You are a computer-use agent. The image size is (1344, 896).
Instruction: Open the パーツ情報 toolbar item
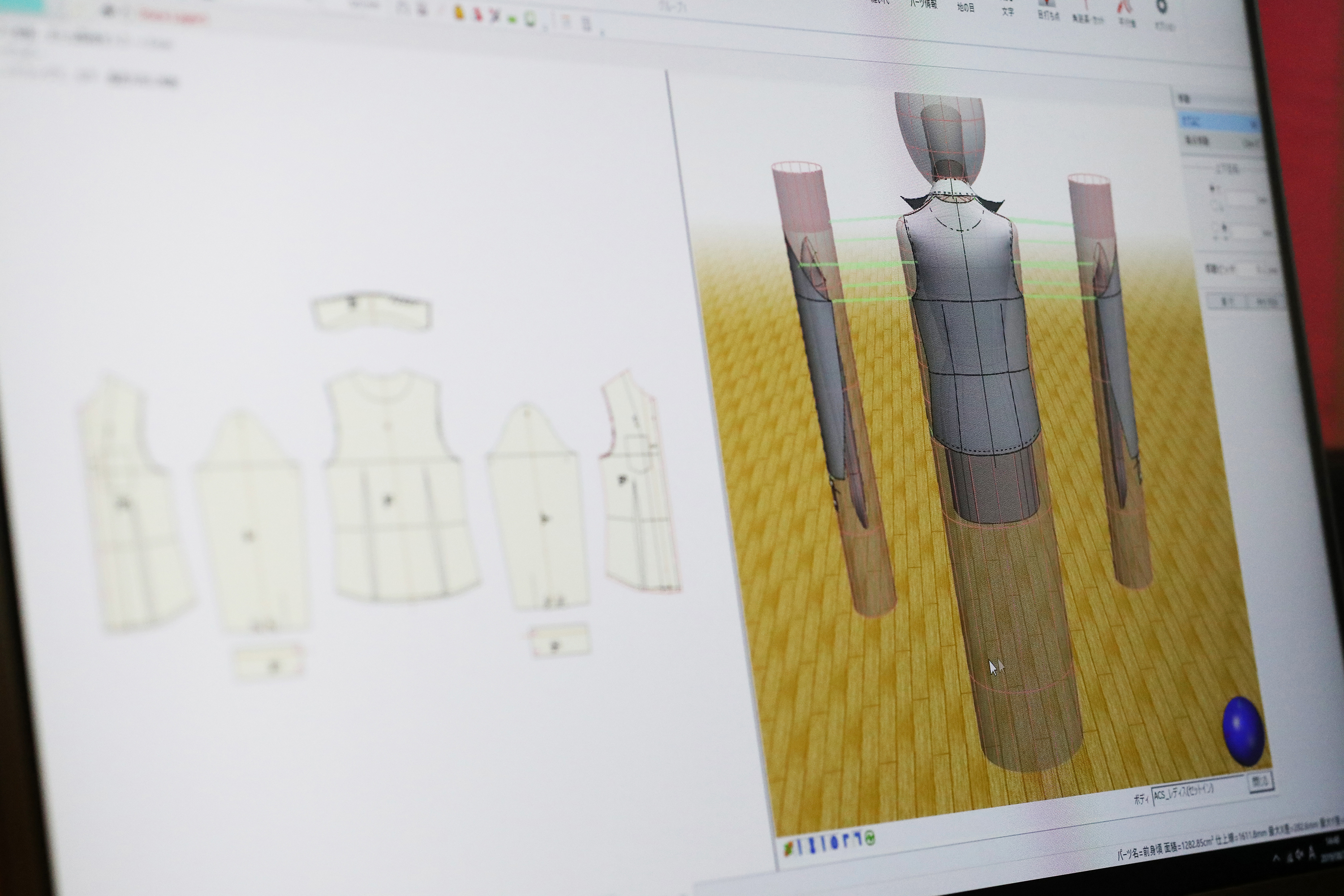(923, 4)
